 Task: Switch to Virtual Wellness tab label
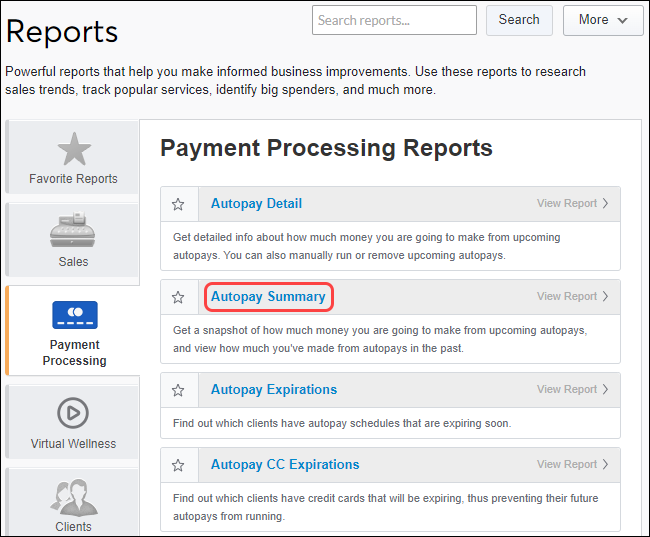[x=73, y=444]
